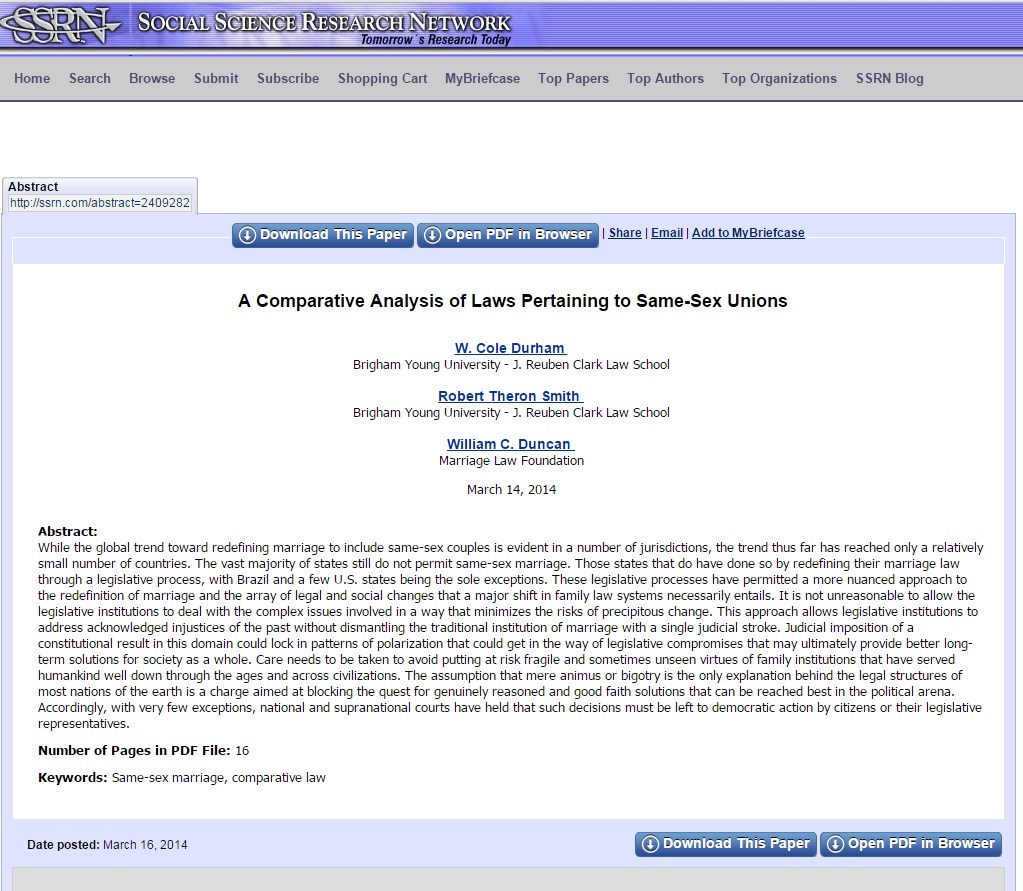The height and width of the screenshot is (891, 1023).
Task: Click Date posted March 16, 2014
Action: click(x=107, y=845)
